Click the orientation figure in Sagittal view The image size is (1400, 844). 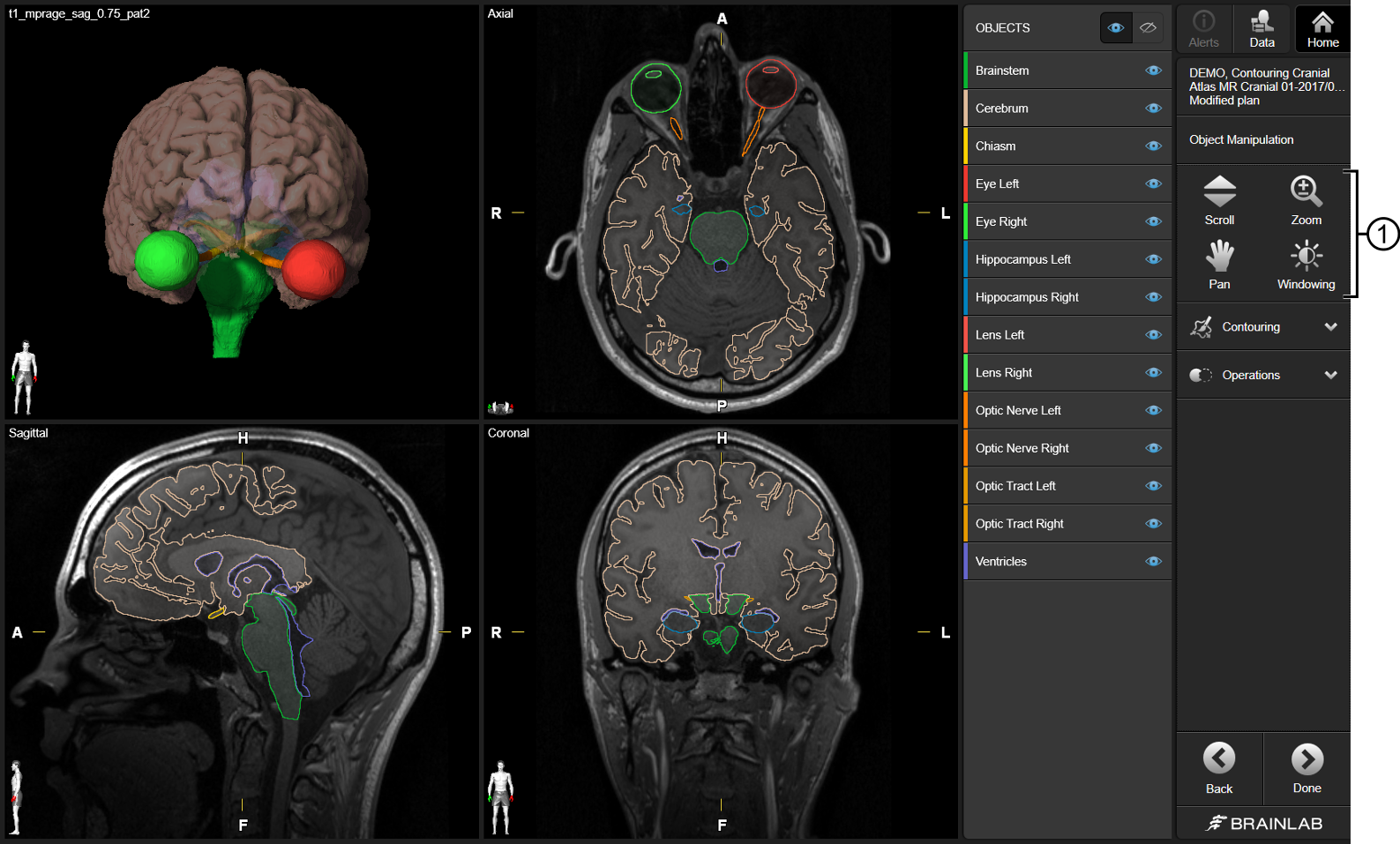point(15,797)
